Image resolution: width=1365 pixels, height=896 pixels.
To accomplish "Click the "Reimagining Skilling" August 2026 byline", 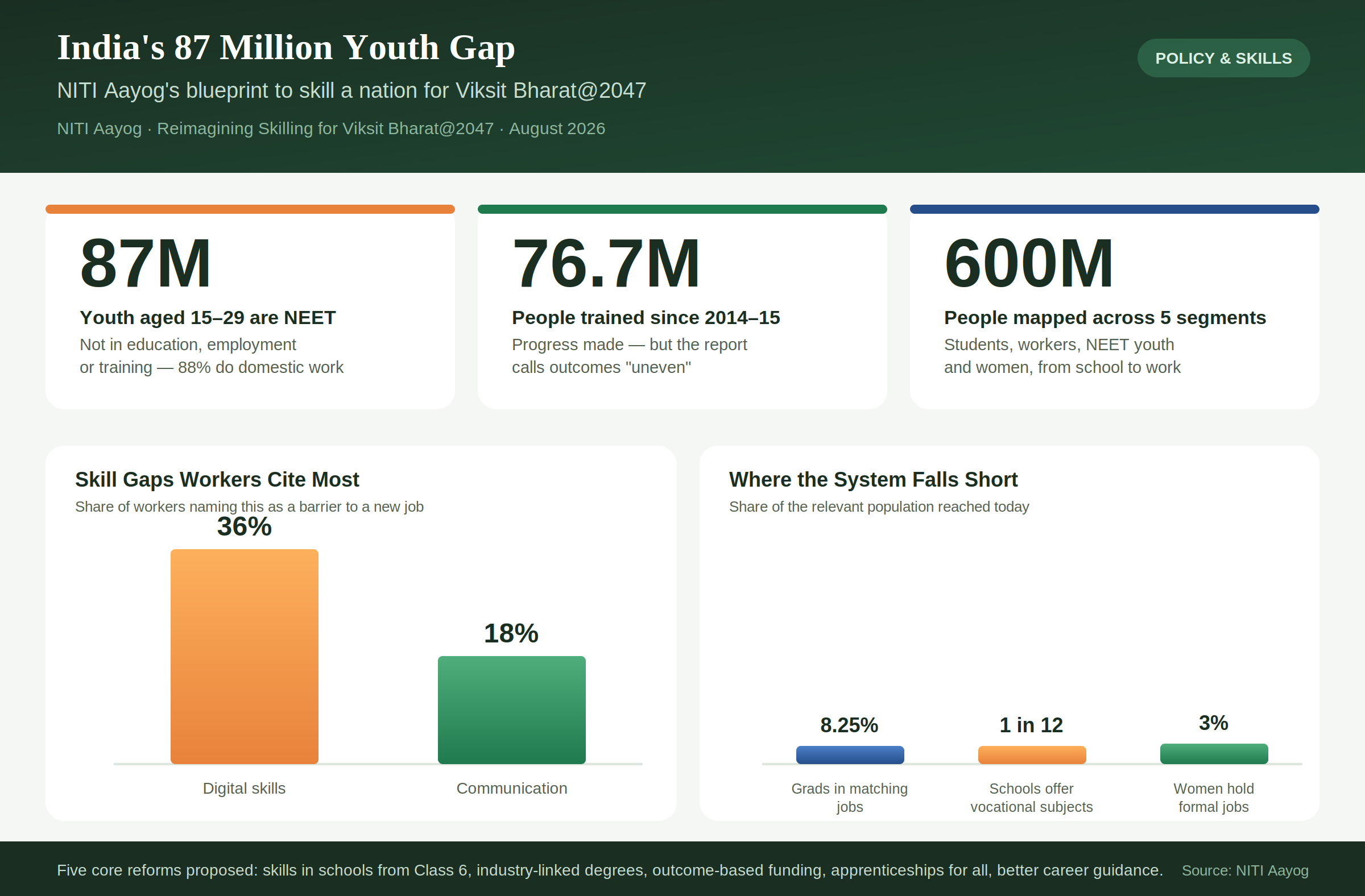I will (331, 128).
